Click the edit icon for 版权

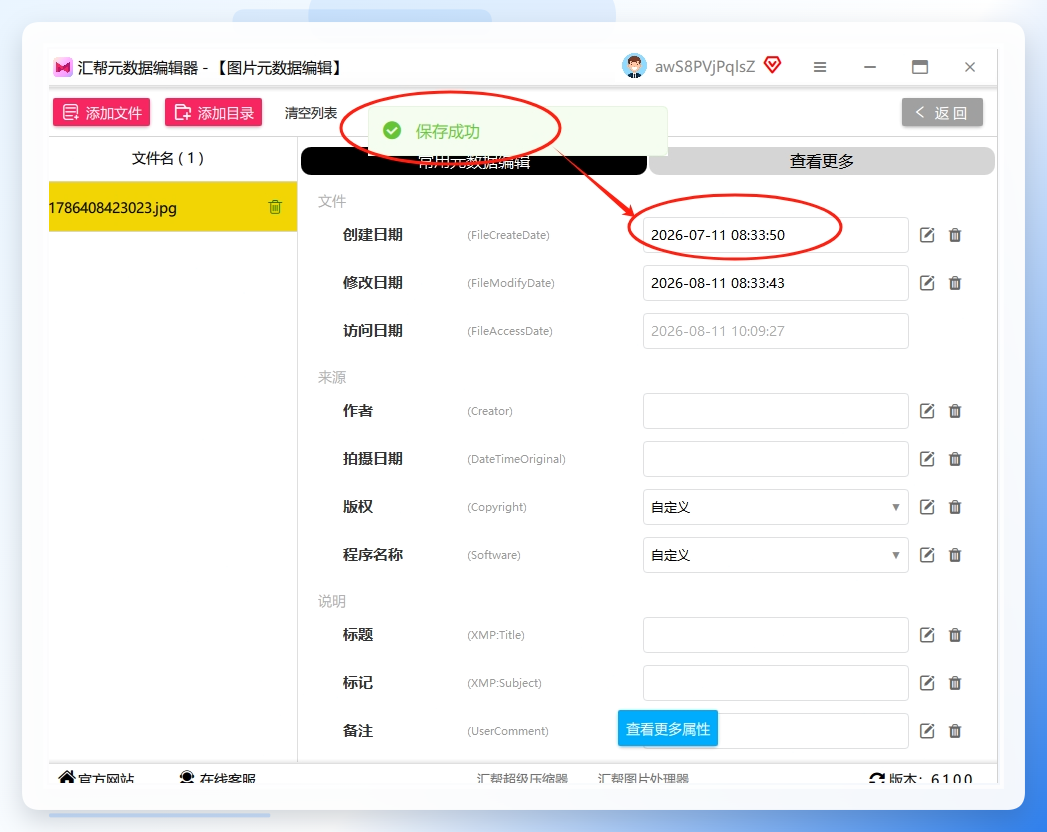tap(927, 507)
